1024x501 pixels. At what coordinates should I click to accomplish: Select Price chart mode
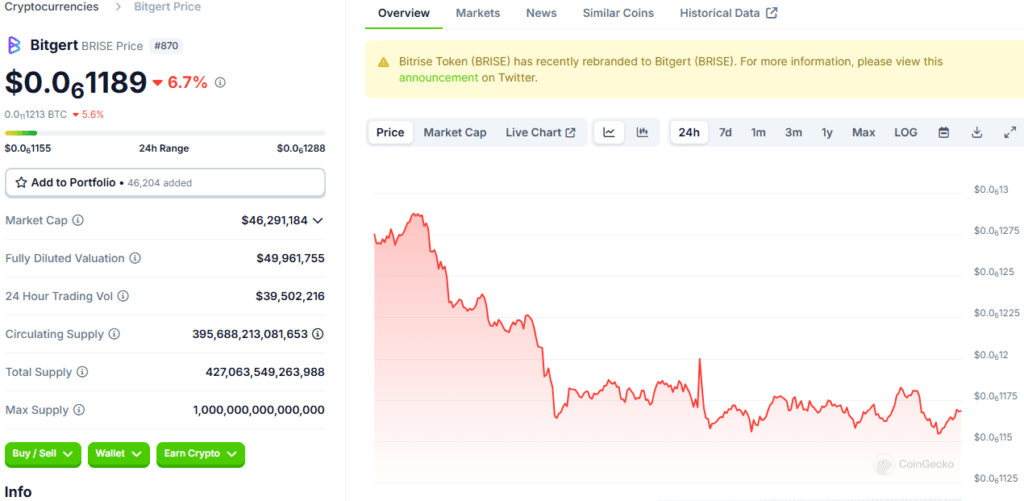pos(391,133)
